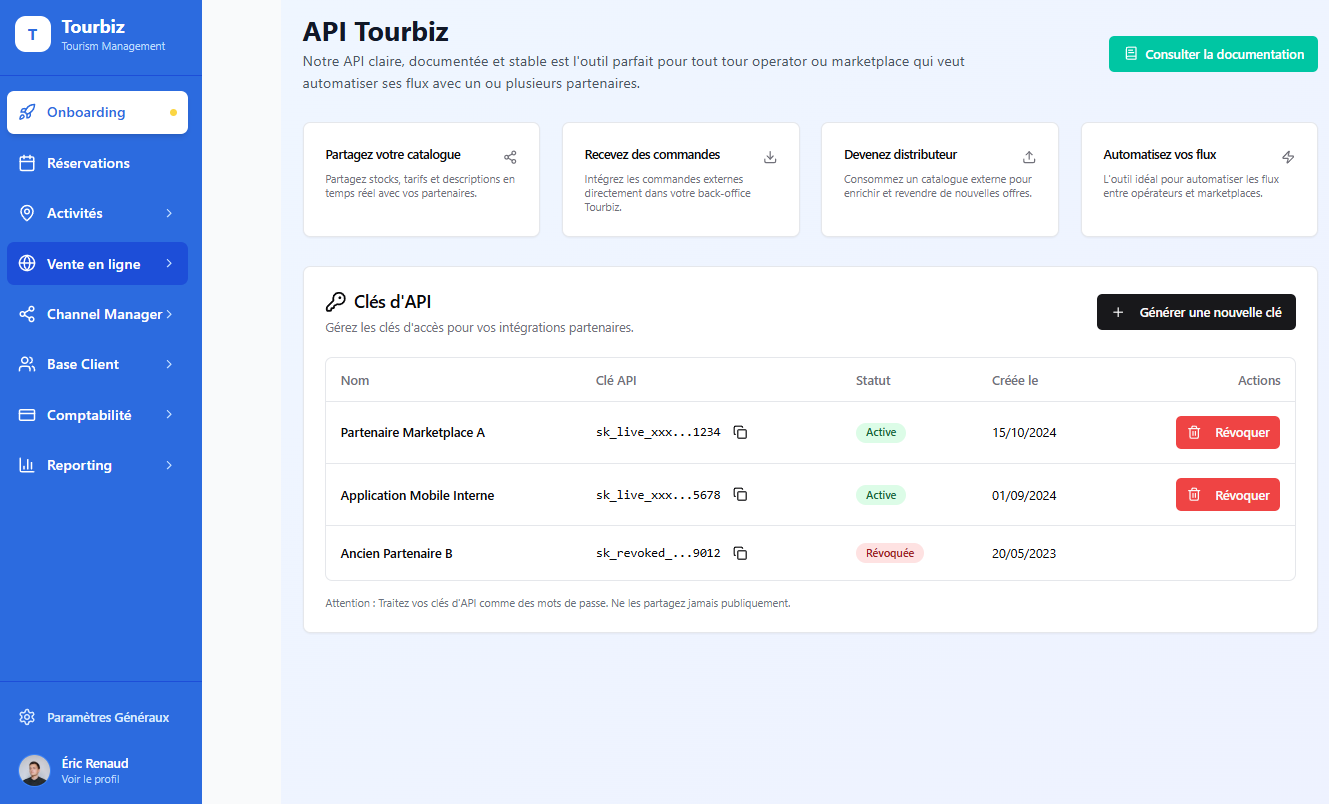This screenshot has height=804, width=1329.
Task: Open Paramètres Généraux via the gear icon
Action: pyautogui.click(x=27, y=717)
